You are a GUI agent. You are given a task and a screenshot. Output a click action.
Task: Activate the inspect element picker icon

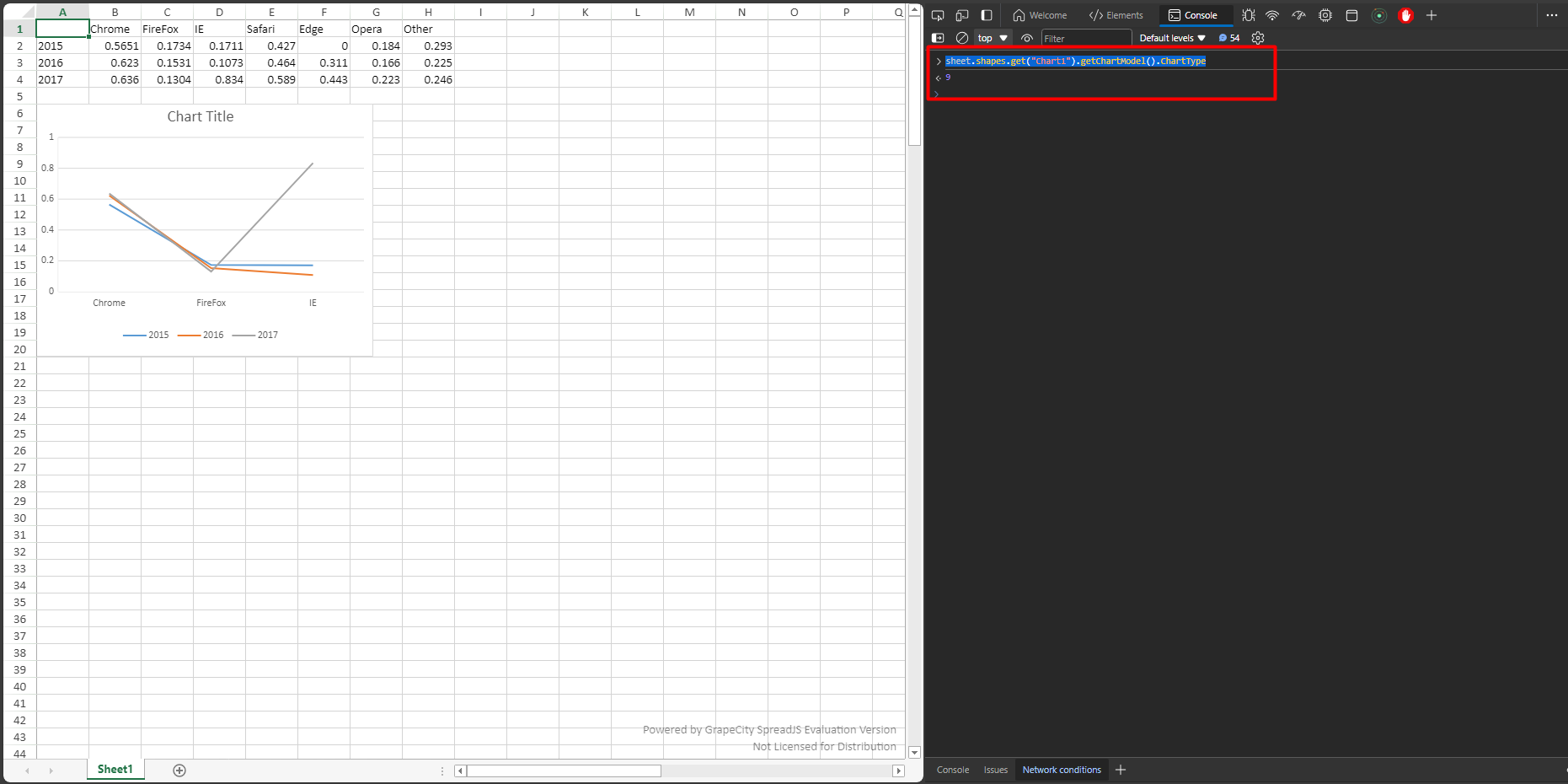(x=938, y=15)
